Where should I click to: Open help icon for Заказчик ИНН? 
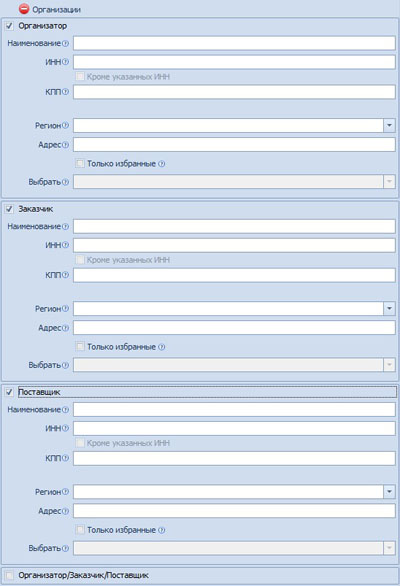65,245
